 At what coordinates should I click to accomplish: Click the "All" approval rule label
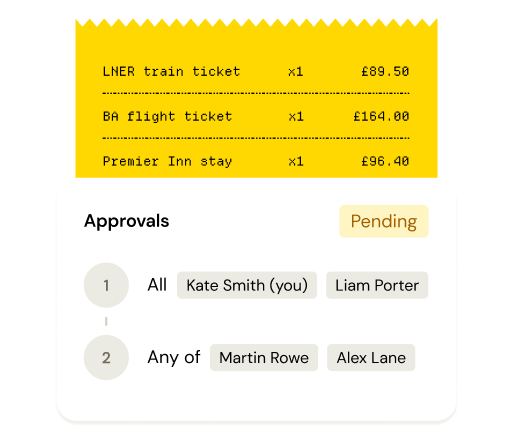point(157,285)
